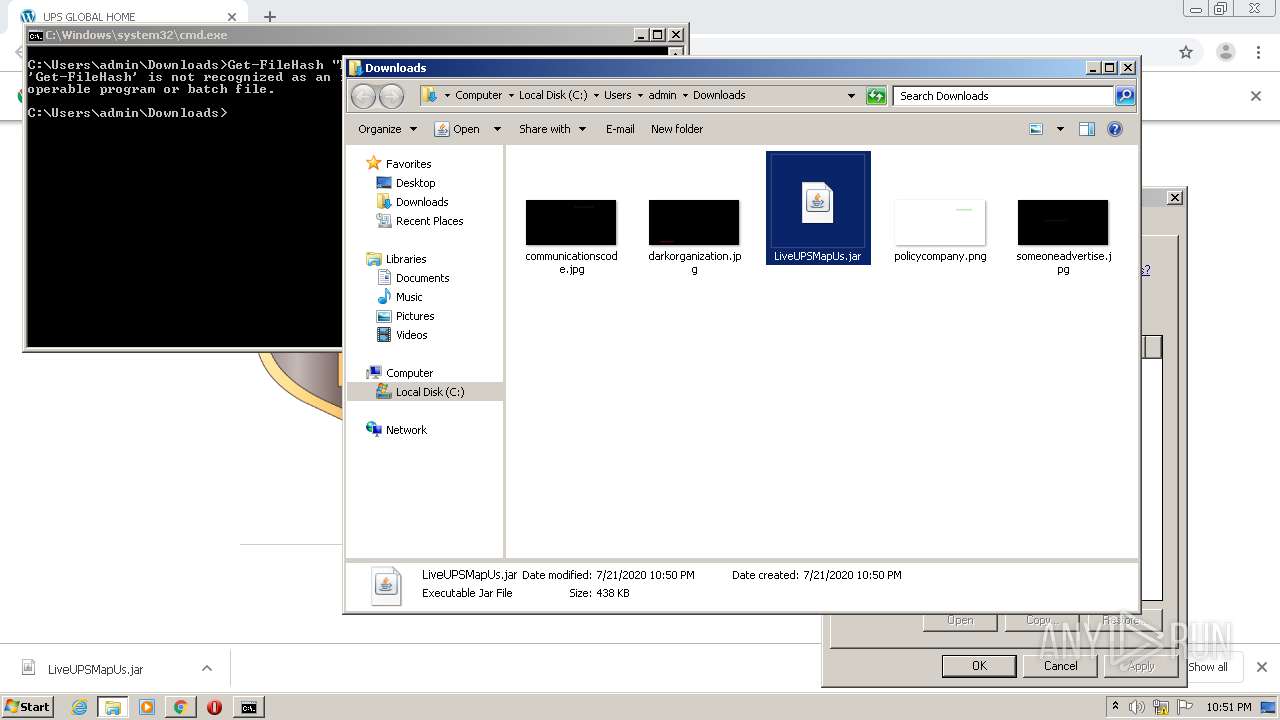
Task: Open Documents library
Action: pyautogui.click(x=422, y=278)
